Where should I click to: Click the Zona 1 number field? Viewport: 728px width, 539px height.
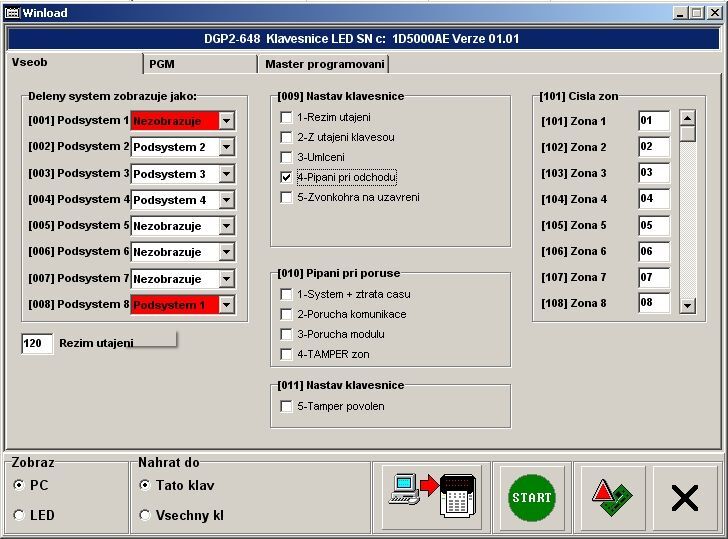pyautogui.click(x=653, y=121)
